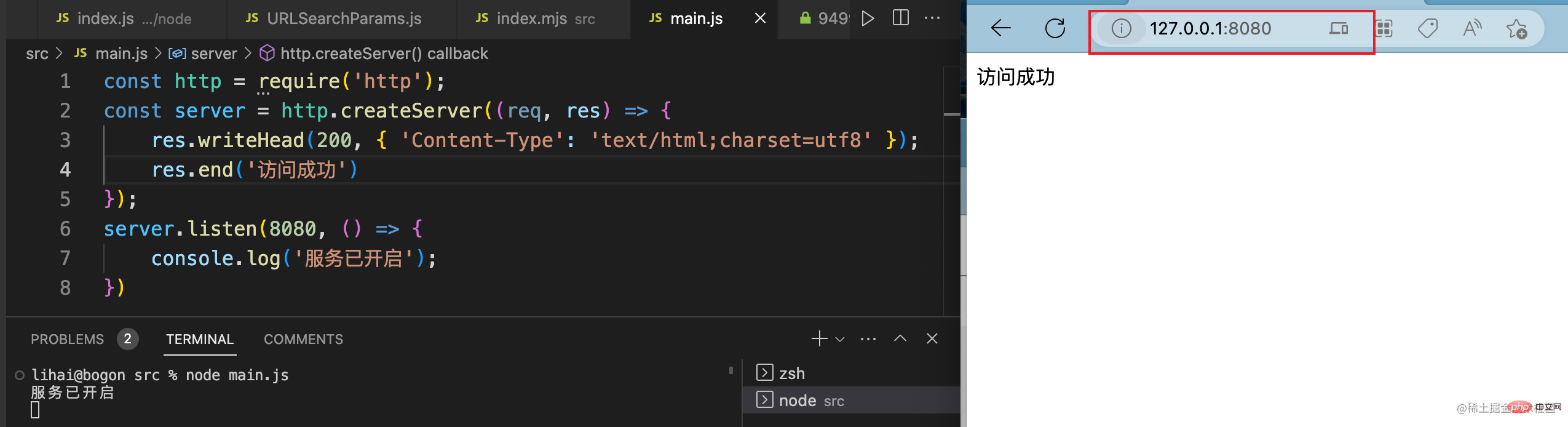Close the terminal panel

(x=932, y=338)
